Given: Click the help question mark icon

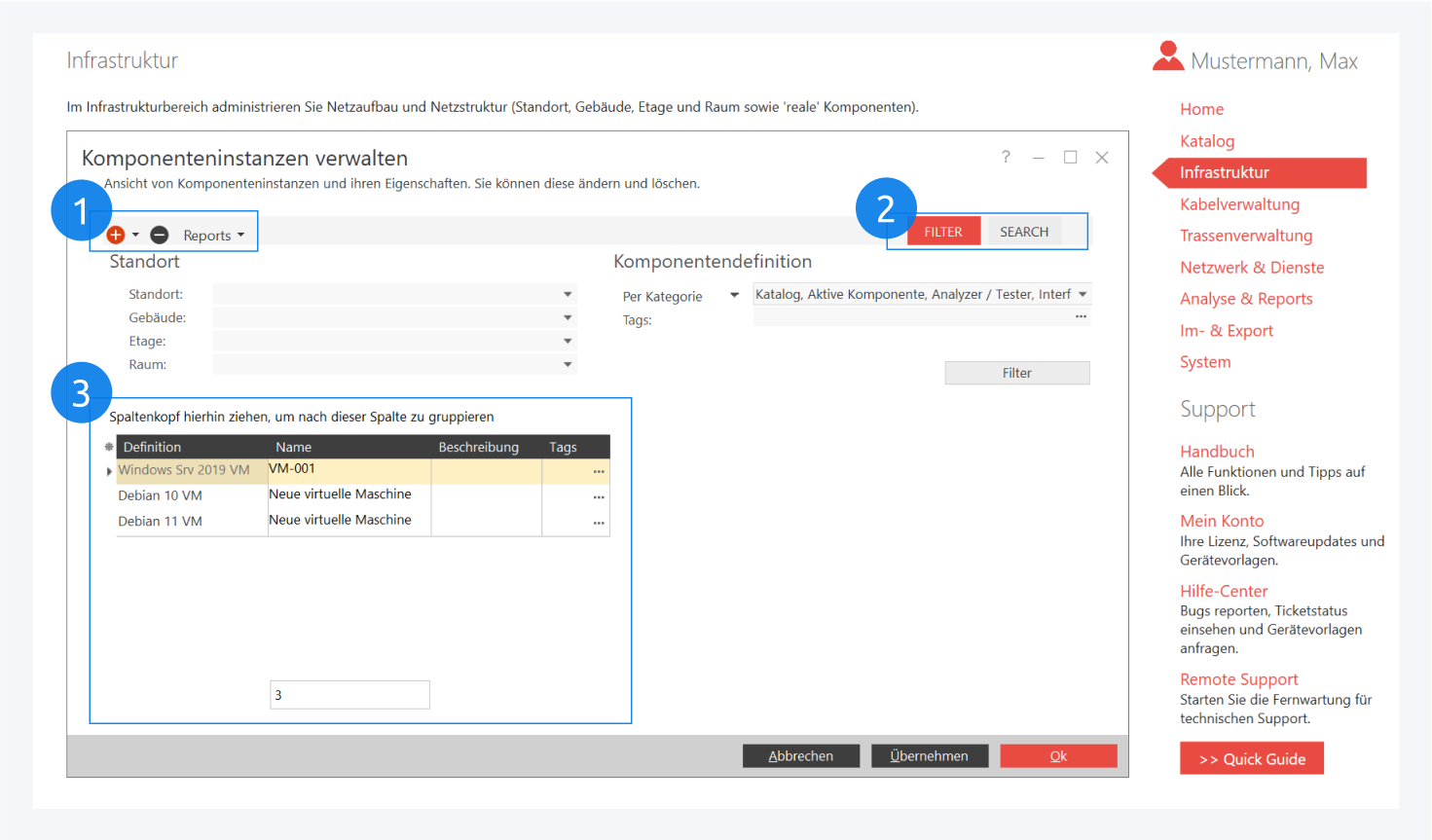Looking at the screenshot, I should point(1006,157).
